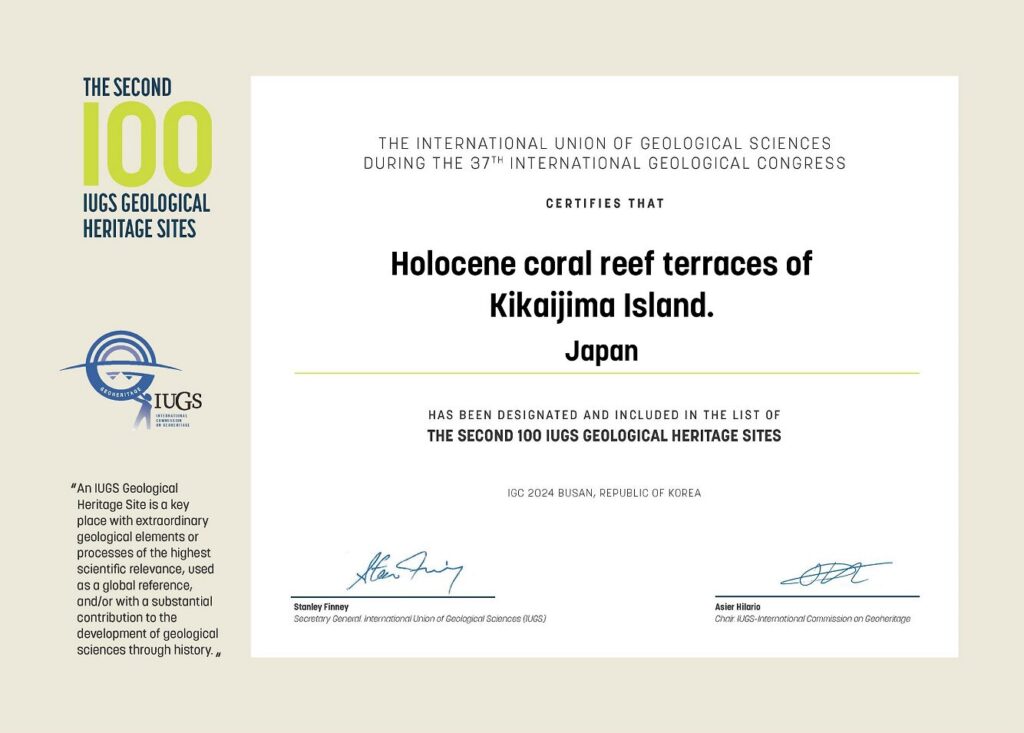Click "THE SECOND" text above the 100

(x=127, y=87)
